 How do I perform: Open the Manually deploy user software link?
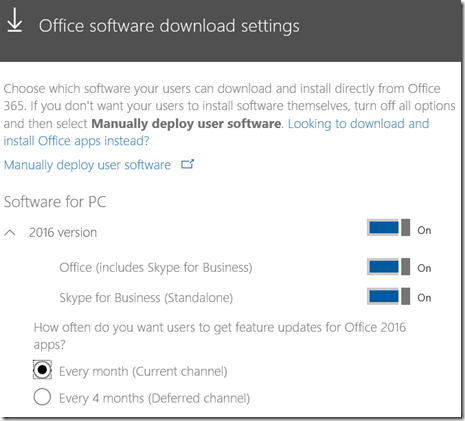tap(87, 165)
